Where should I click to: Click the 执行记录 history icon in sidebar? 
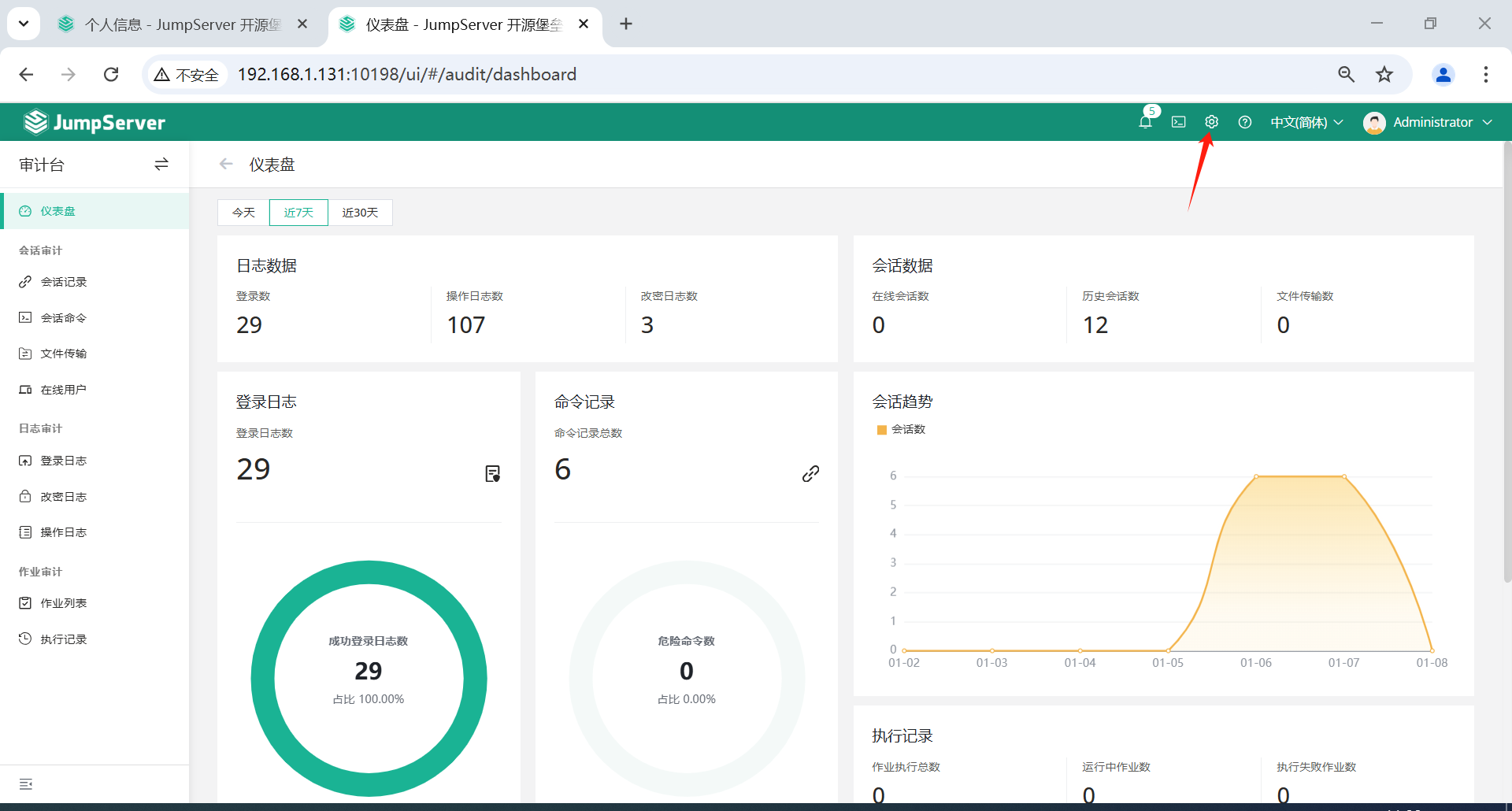25,639
